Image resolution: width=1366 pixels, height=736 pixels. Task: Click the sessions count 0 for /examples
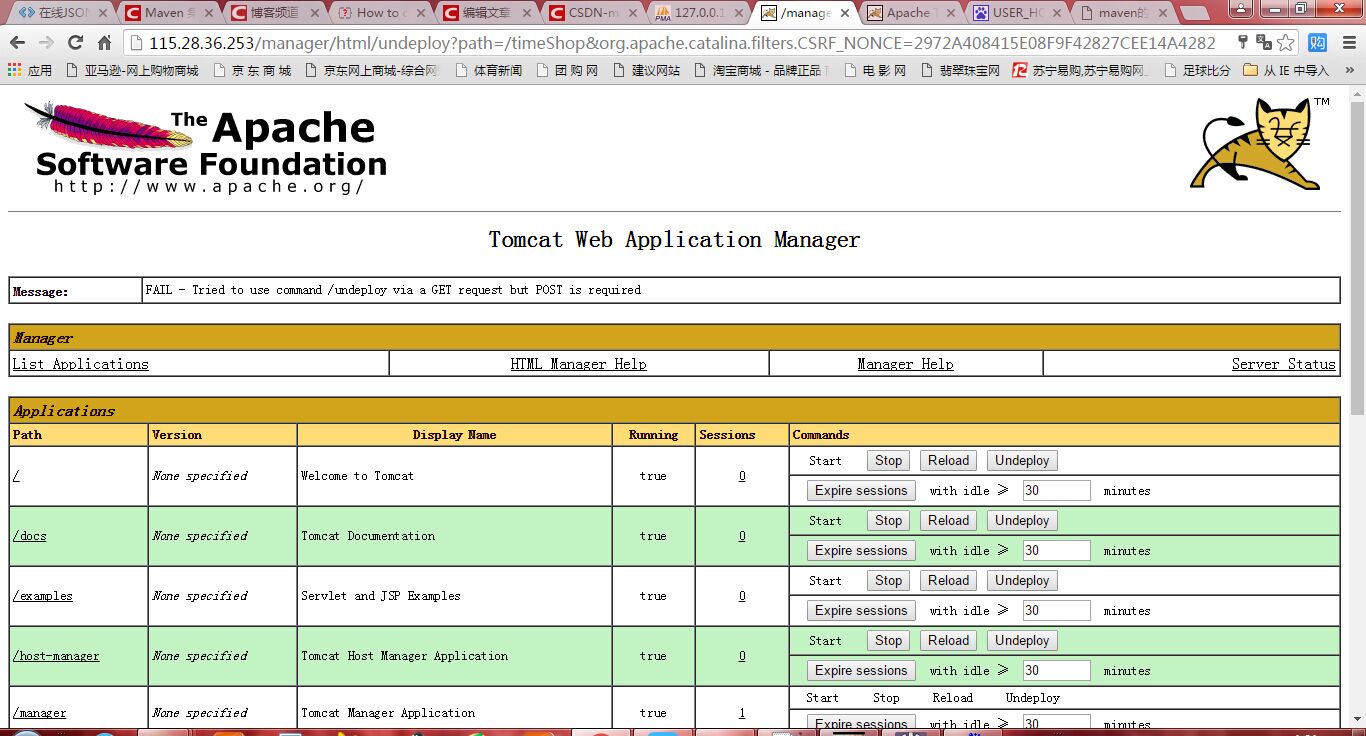coord(742,596)
